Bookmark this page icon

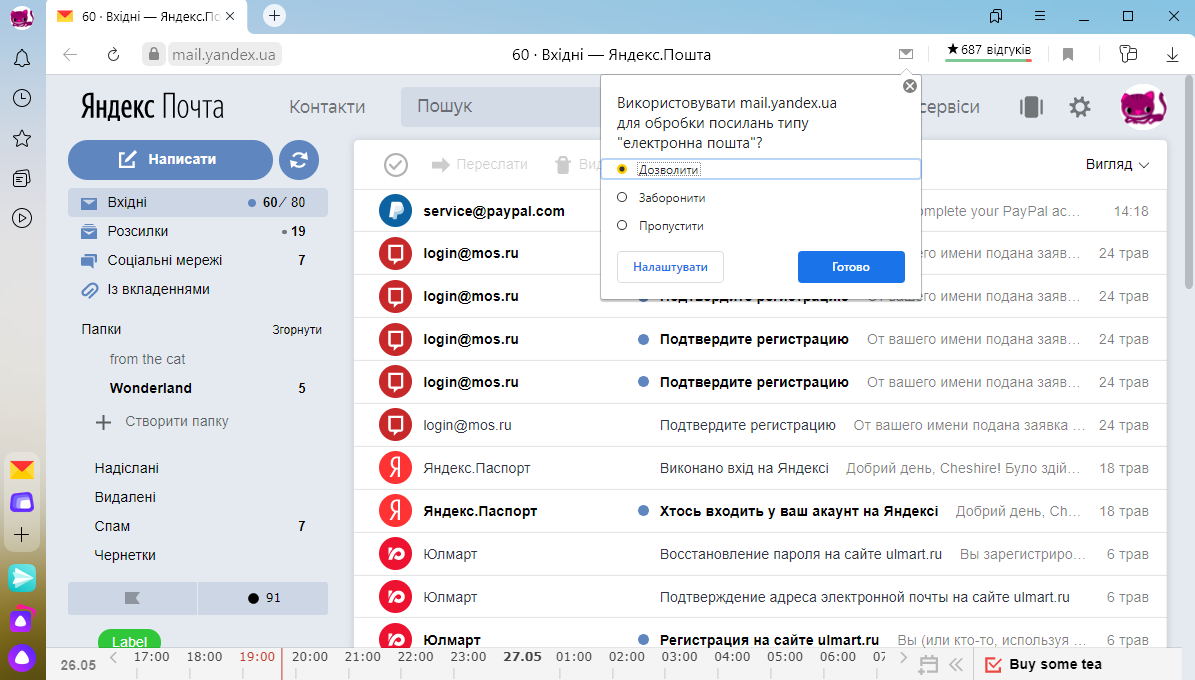point(1068,54)
